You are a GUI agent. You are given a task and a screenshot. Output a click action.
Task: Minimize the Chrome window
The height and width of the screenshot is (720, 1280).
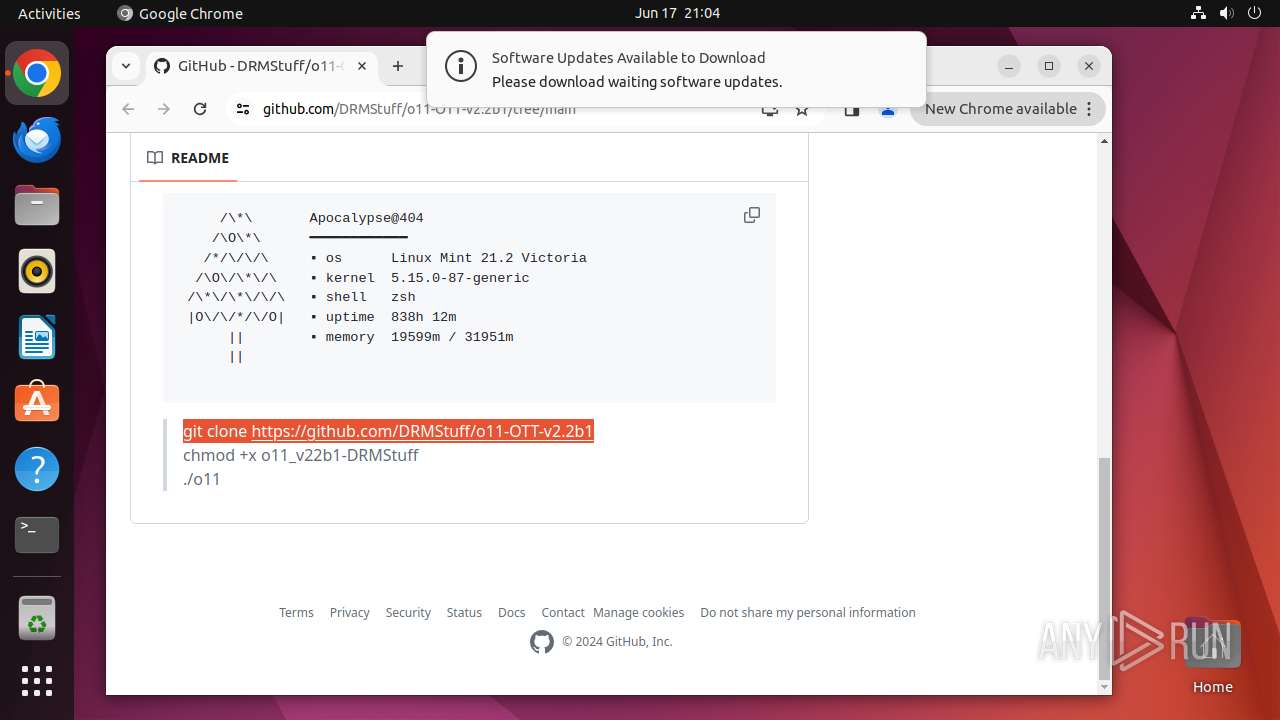pyautogui.click(x=1009, y=66)
